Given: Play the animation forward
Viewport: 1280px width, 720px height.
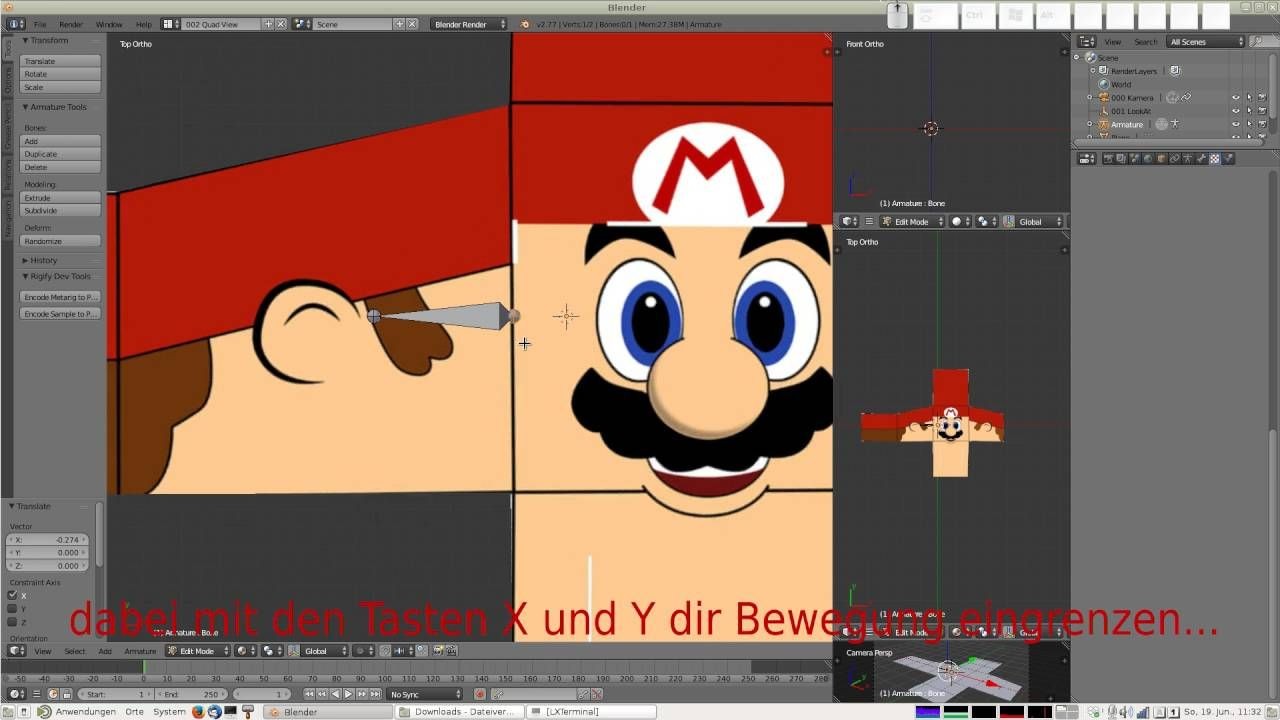Looking at the screenshot, I should click(348, 694).
